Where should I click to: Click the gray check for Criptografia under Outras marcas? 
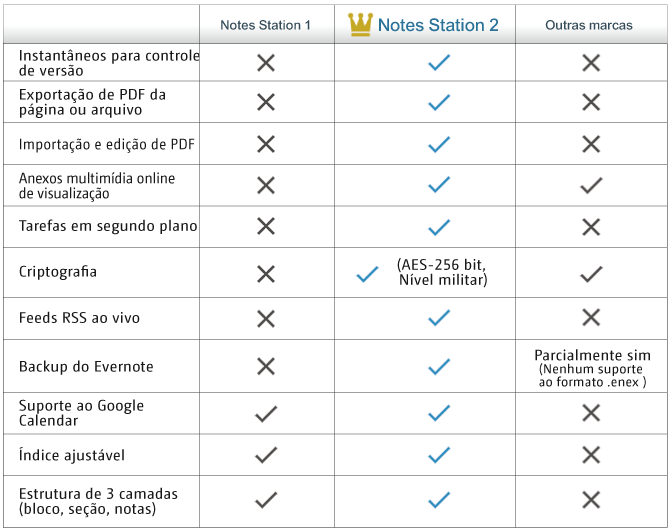591,273
